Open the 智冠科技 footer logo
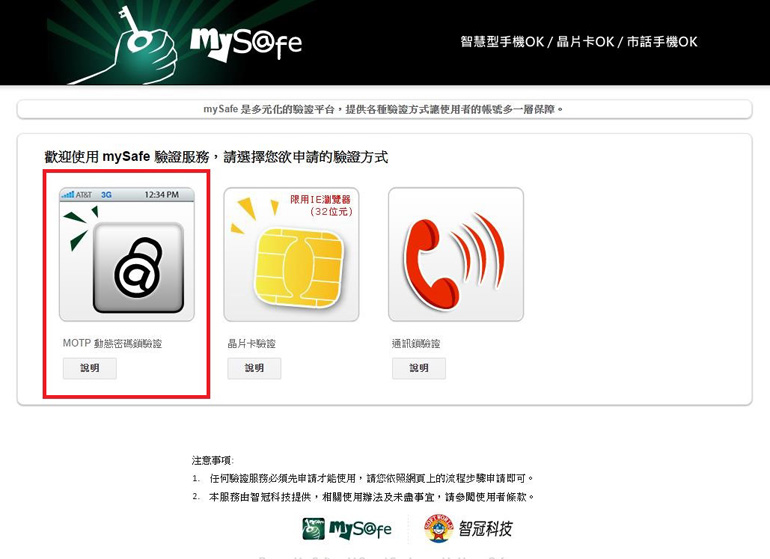Image resolution: width=770 pixels, height=559 pixels. click(x=468, y=529)
